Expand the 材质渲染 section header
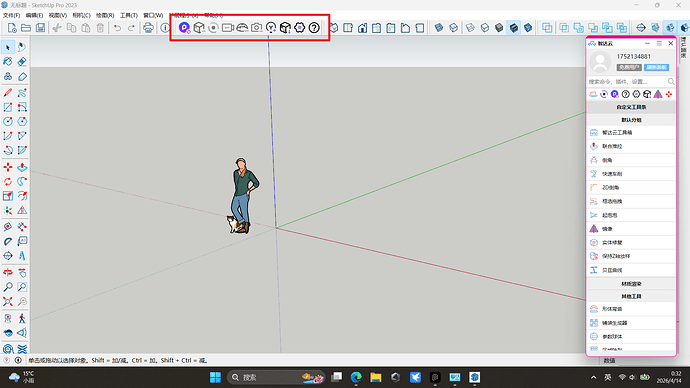690x388 pixels. (x=631, y=284)
